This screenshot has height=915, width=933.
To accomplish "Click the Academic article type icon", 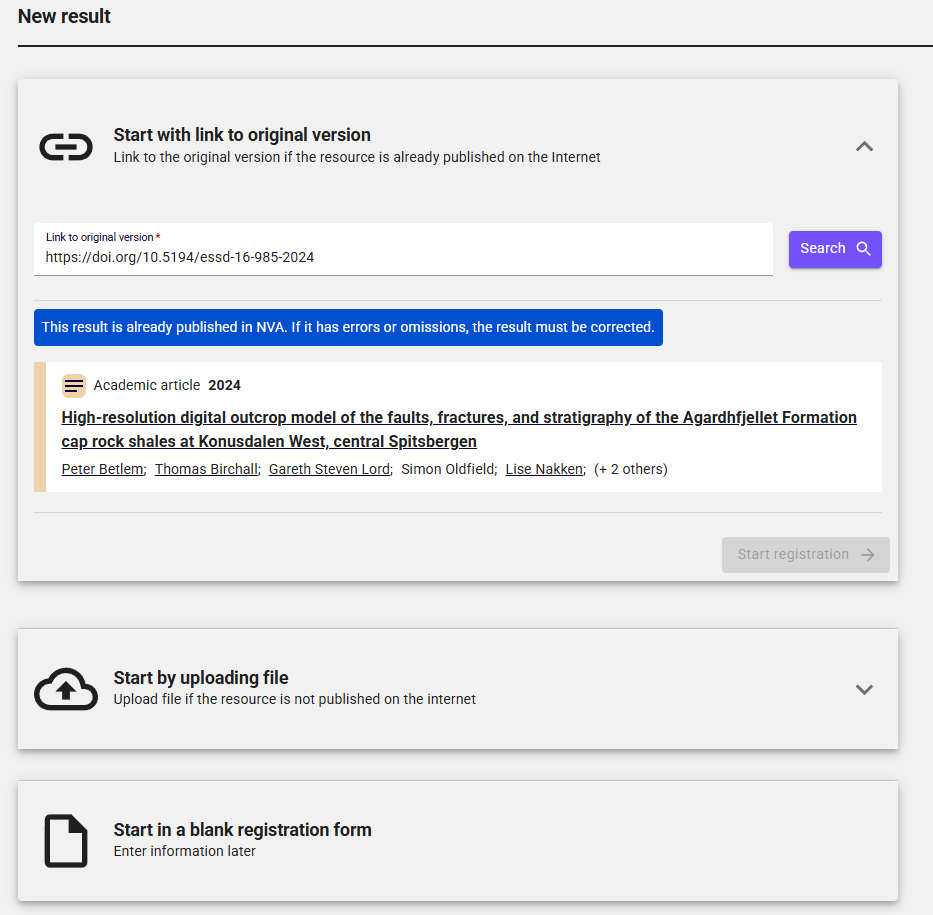I will (74, 385).
